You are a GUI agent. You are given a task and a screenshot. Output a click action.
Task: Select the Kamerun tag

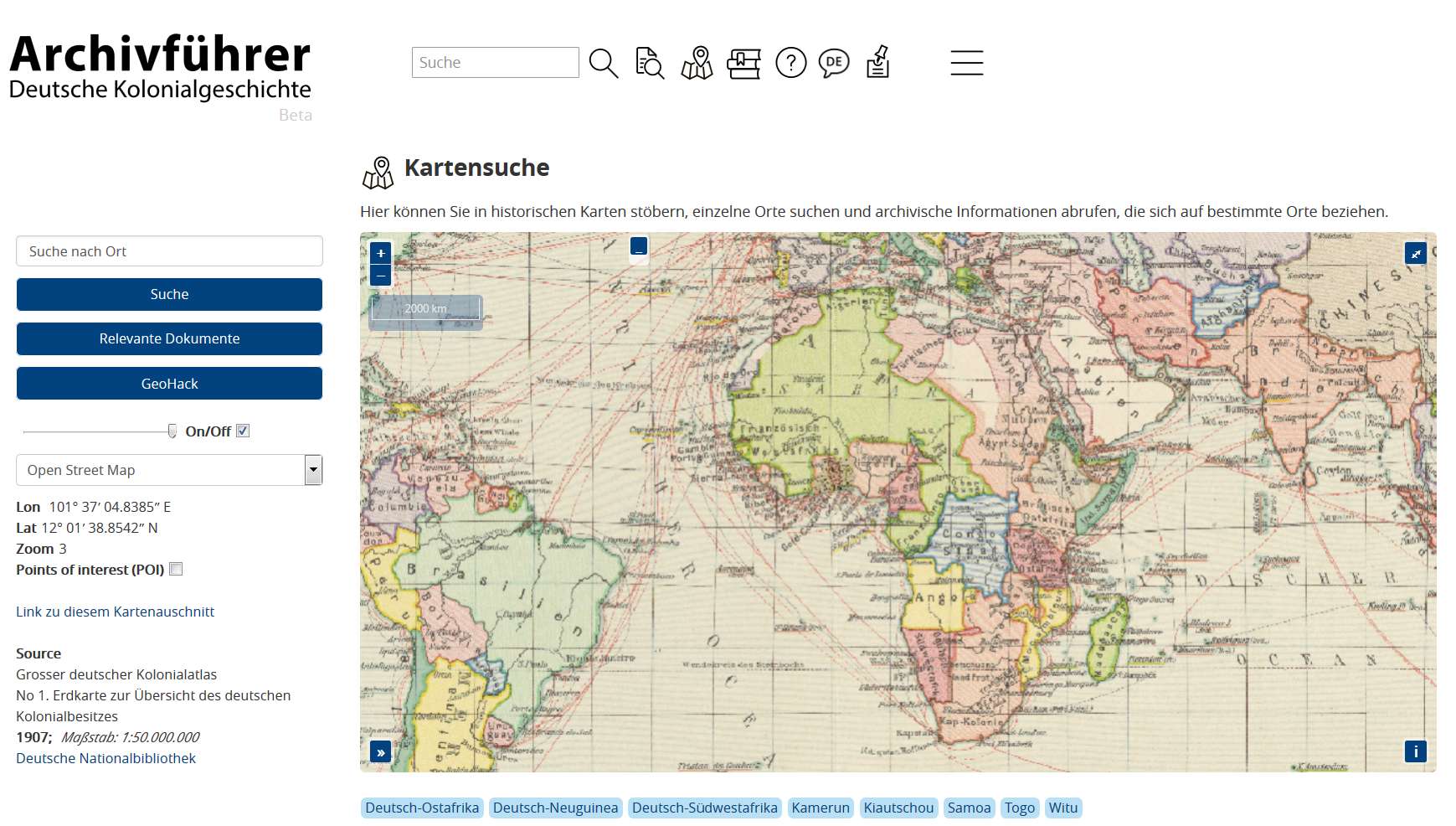821,808
